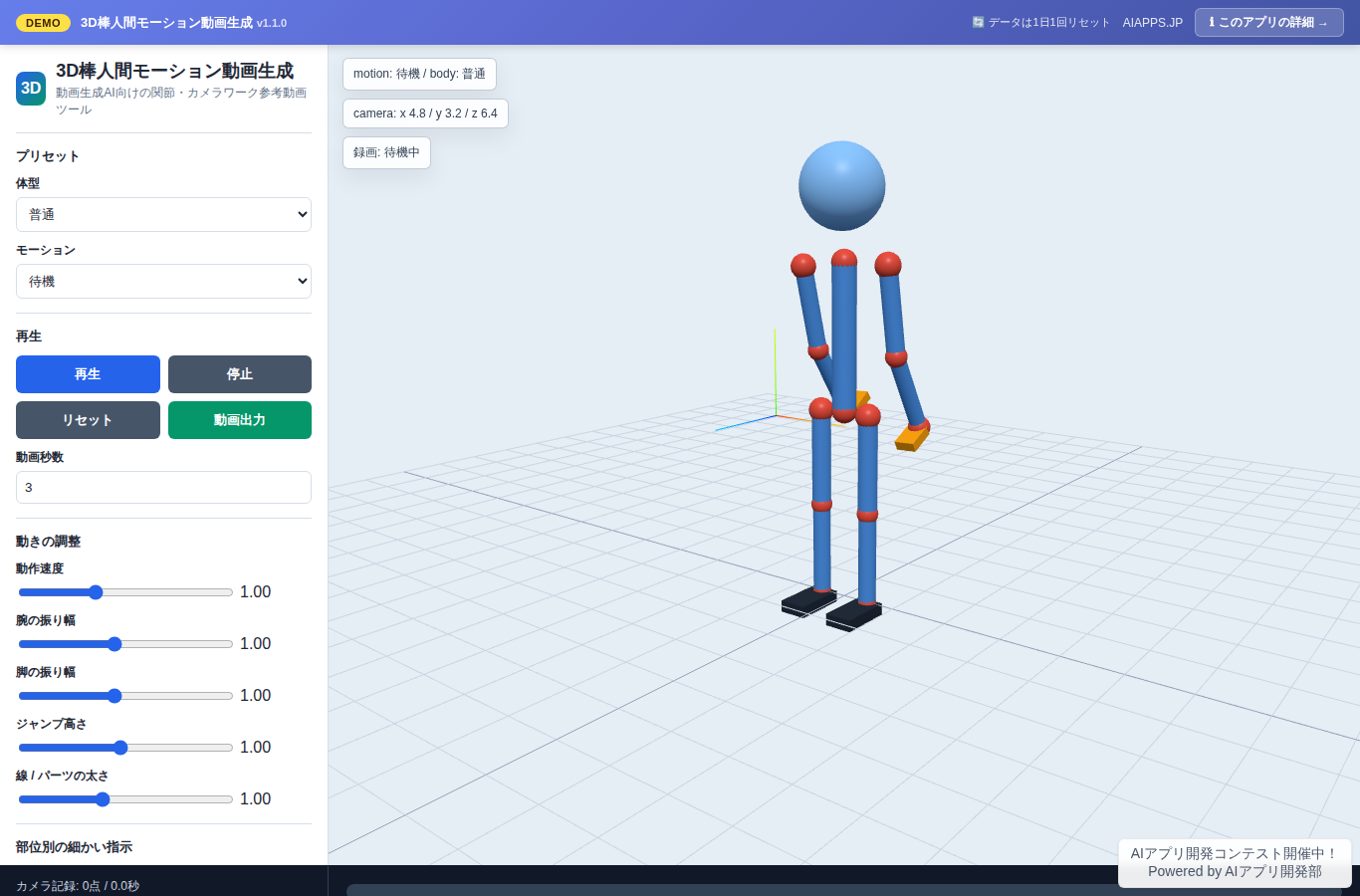Adjust the 線 / パーツの太さ thickness slider
Viewport: 1360px width, 896px height.
[x=125, y=799]
